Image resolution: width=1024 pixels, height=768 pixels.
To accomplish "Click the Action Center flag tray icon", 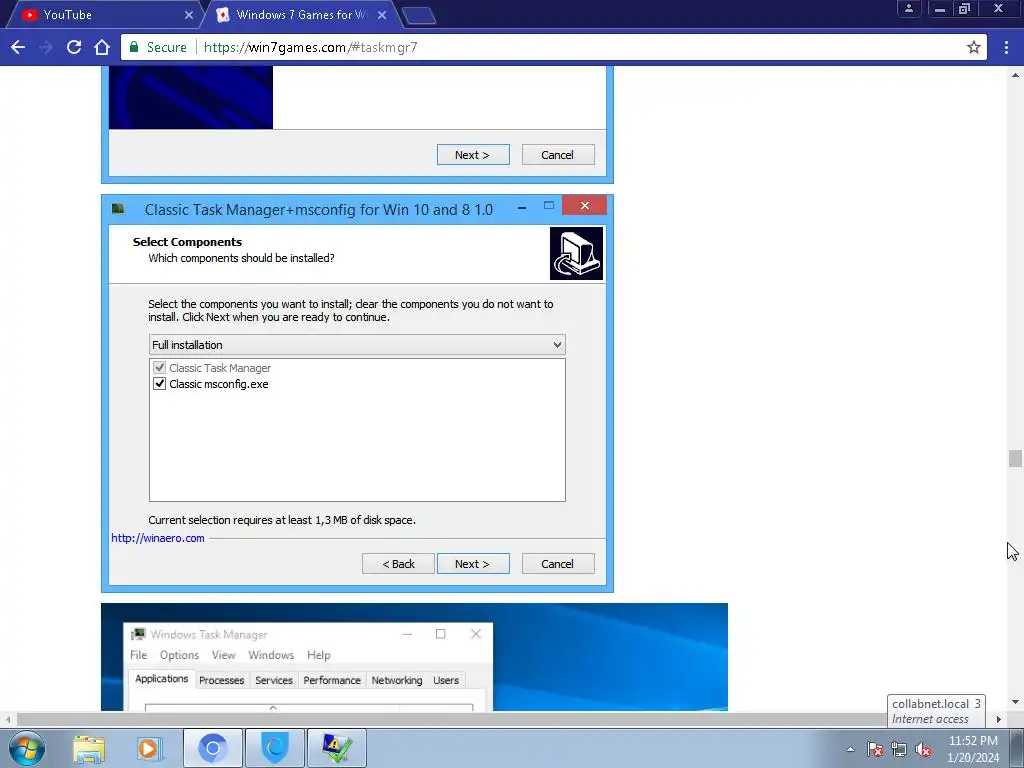I will (875, 750).
